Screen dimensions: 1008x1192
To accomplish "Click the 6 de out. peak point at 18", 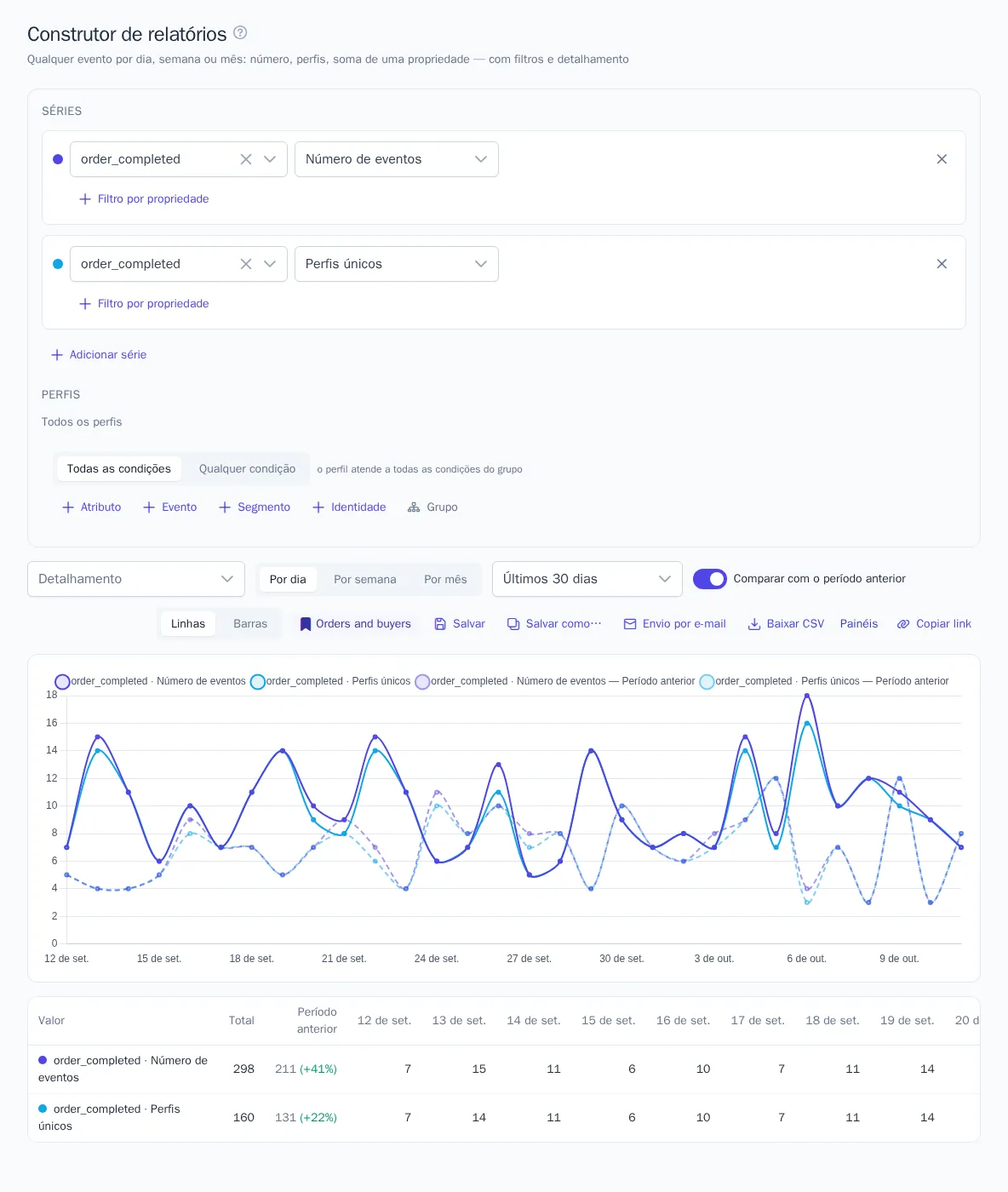I will click(807, 696).
